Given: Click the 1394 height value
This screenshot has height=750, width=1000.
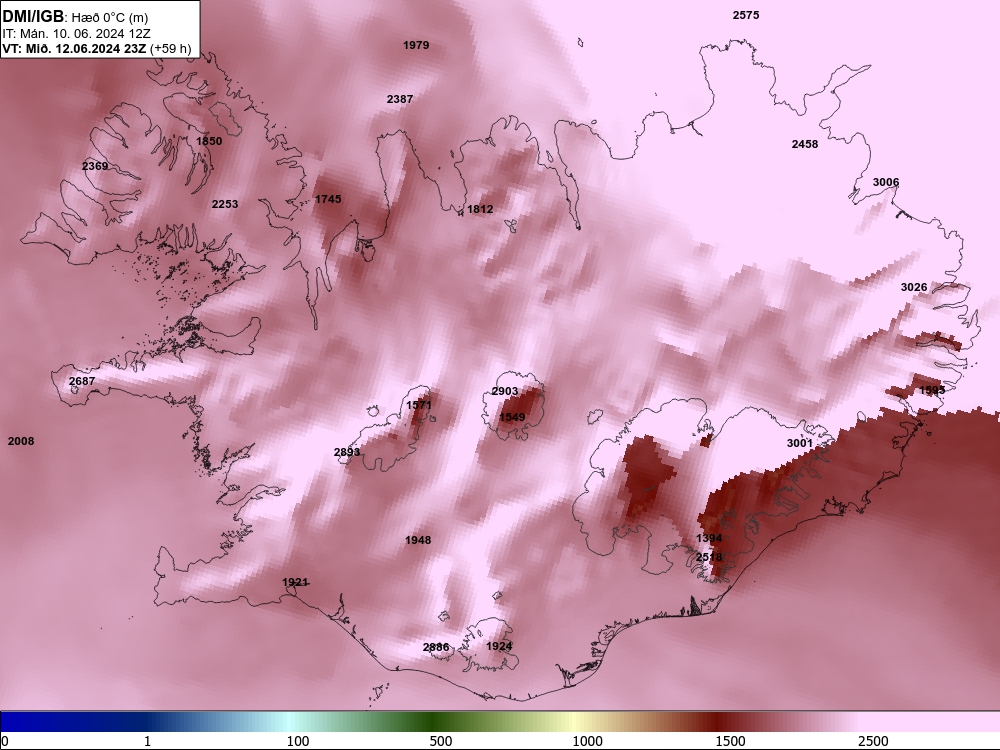Looking at the screenshot, I should [x=709, y=538].
